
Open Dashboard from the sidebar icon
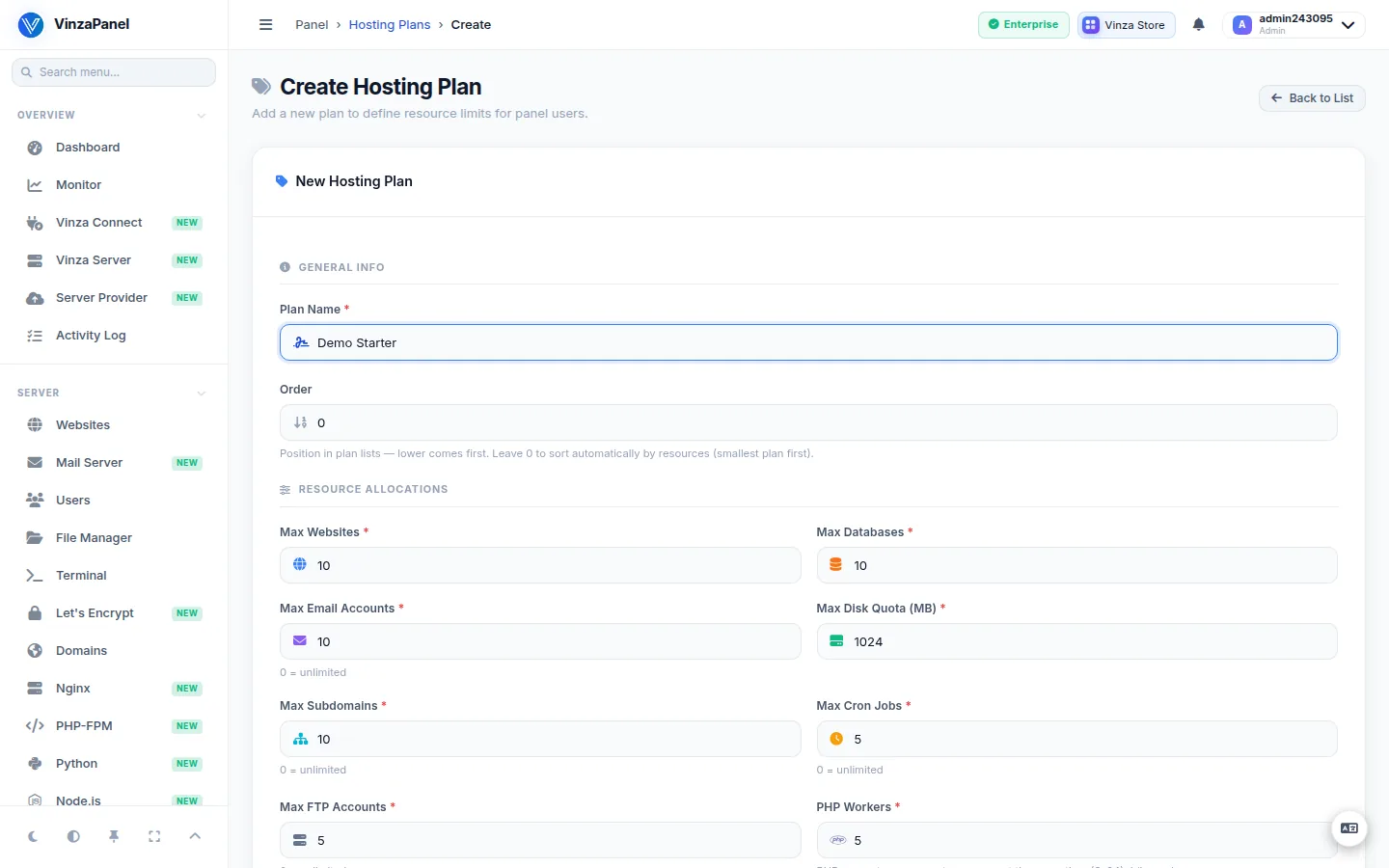coord(35,148)
